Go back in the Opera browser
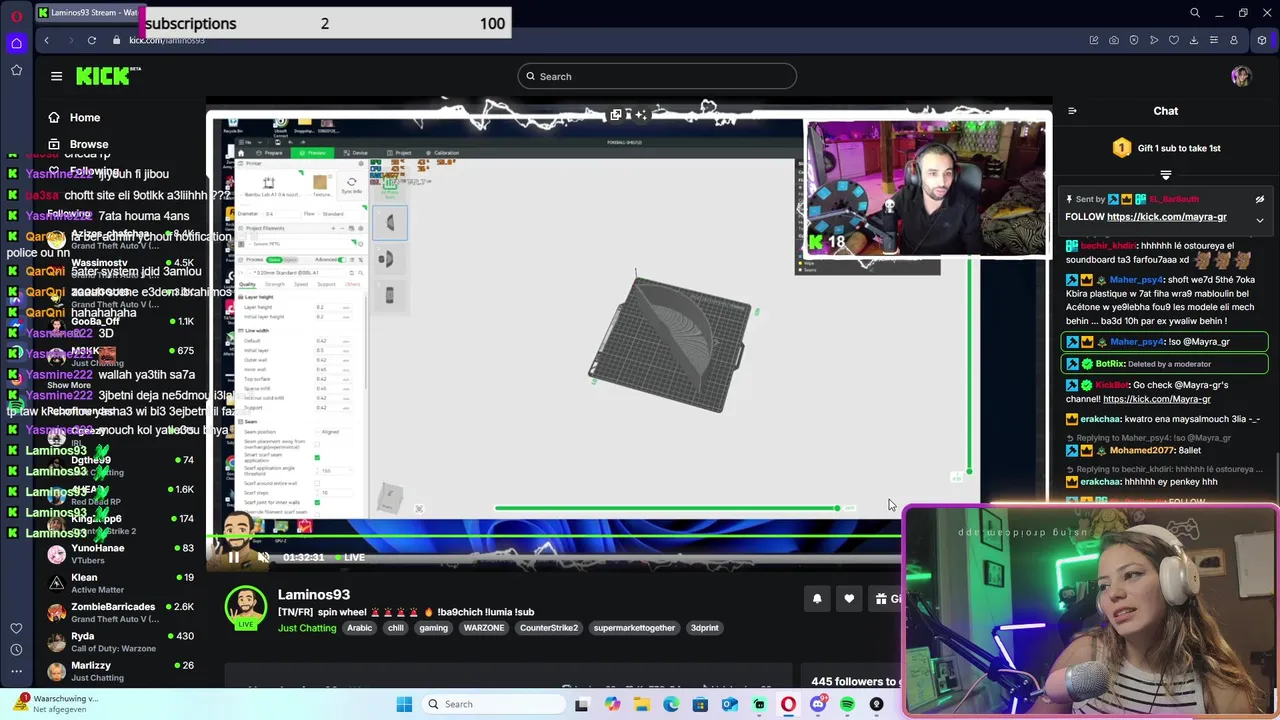Image resolution: width=1280 pixels, height=720 pixels. [x=46, y=40]
